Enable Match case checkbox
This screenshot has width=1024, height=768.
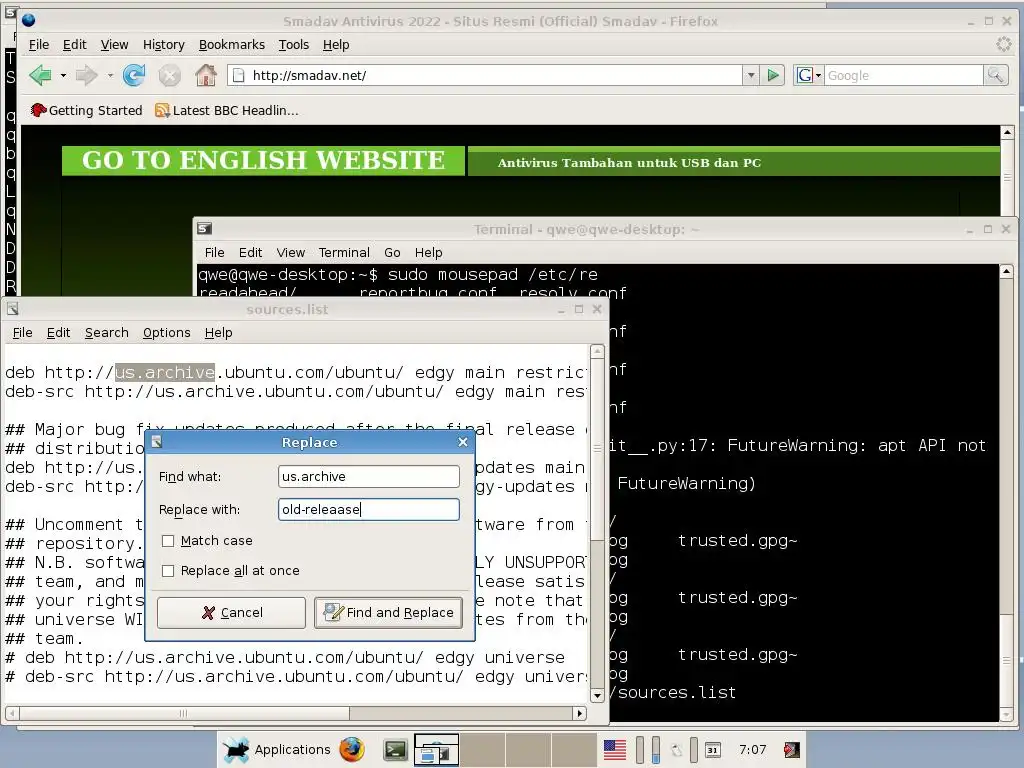[x=168, y=541]
